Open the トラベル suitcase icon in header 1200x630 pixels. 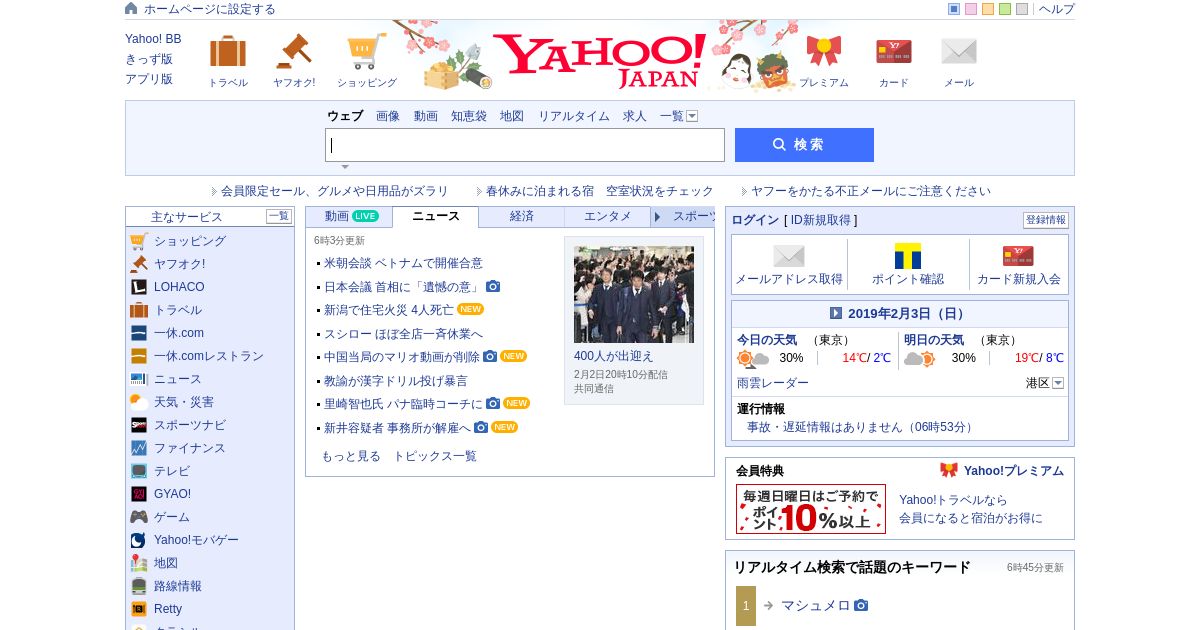(228, 51)
